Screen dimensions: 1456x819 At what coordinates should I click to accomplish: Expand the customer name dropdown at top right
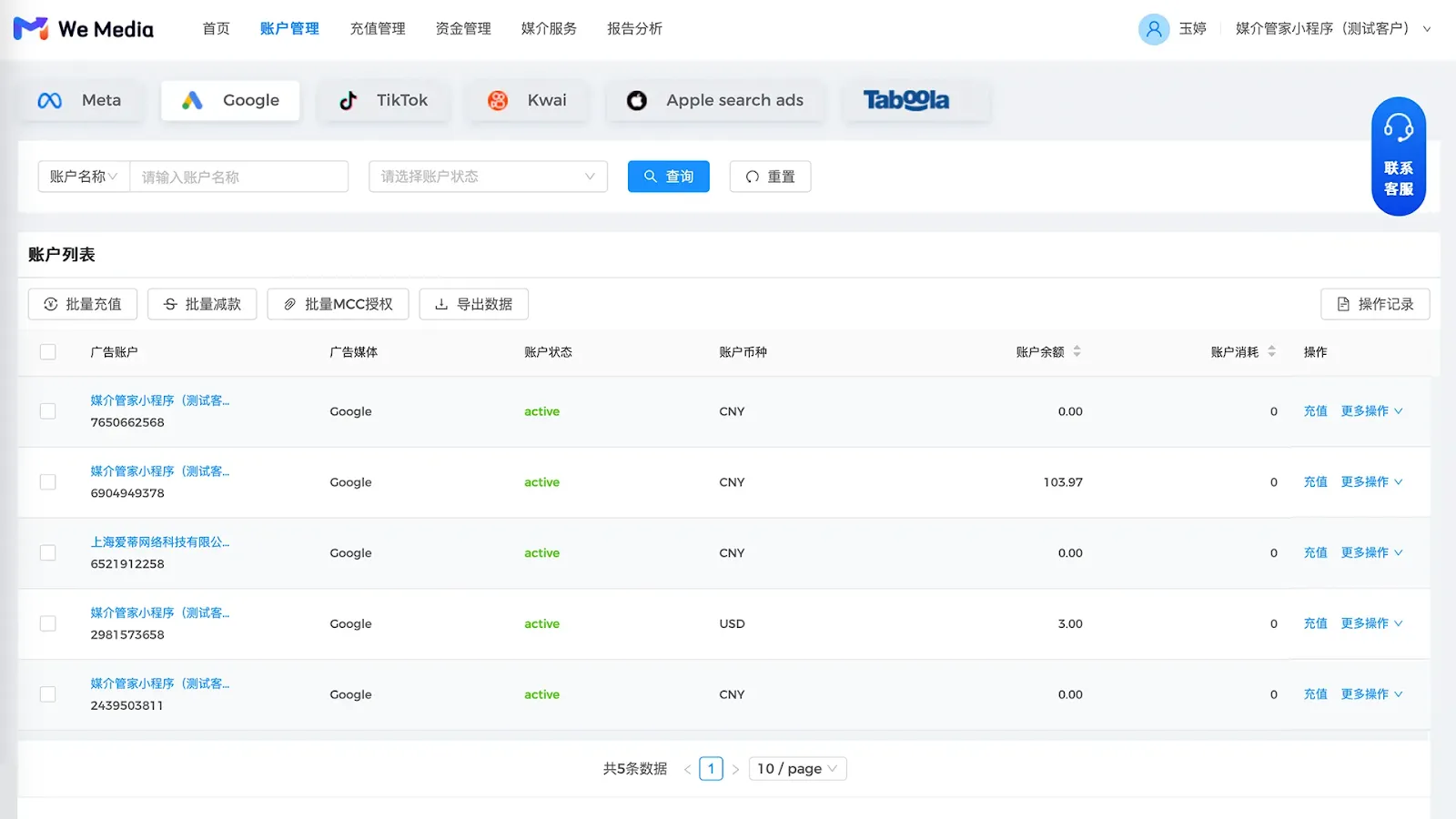point(1333,29)
